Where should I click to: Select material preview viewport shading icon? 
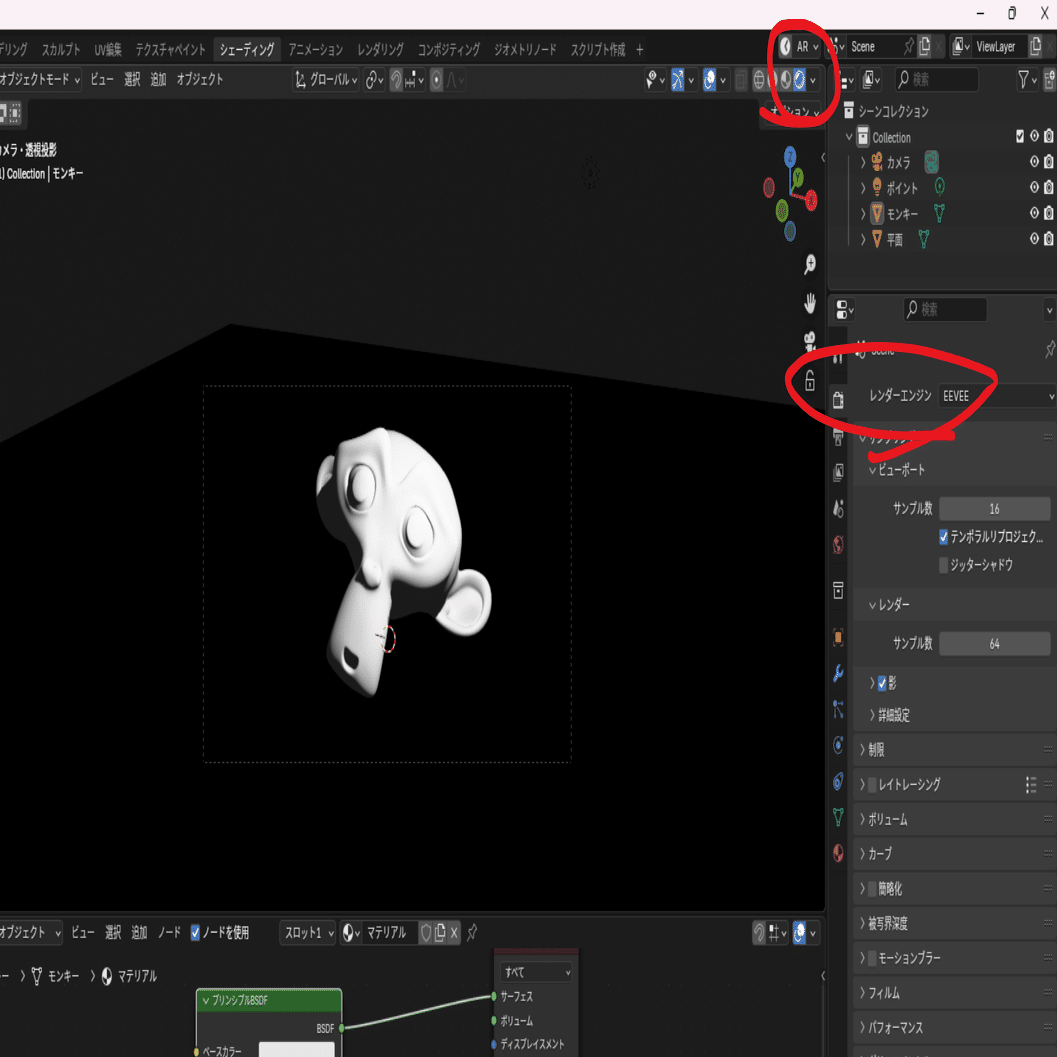point(786,80)
